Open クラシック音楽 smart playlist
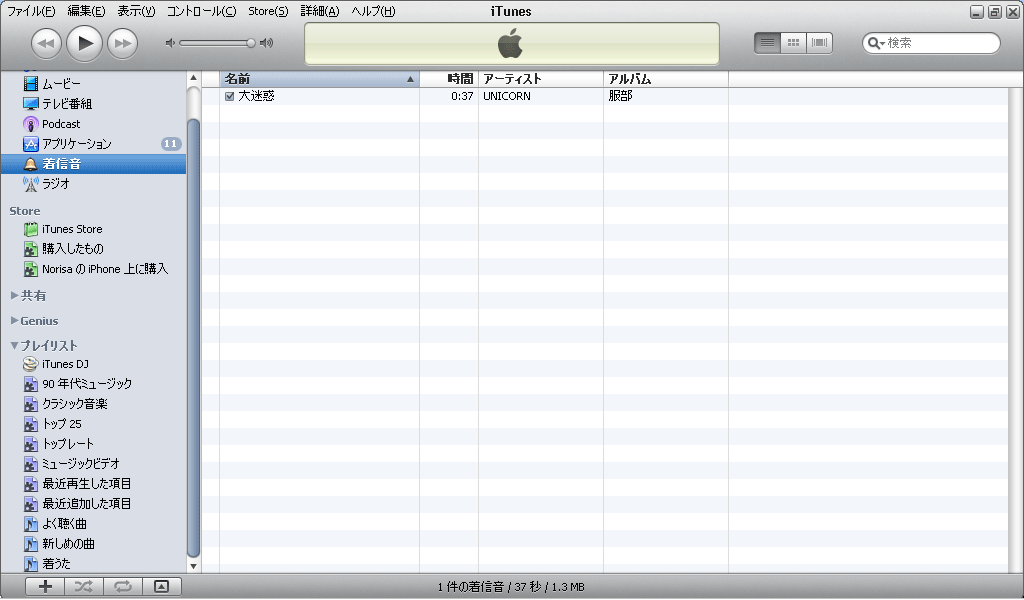The height and width of the screenshot is (600, 1024). [93, 404]
